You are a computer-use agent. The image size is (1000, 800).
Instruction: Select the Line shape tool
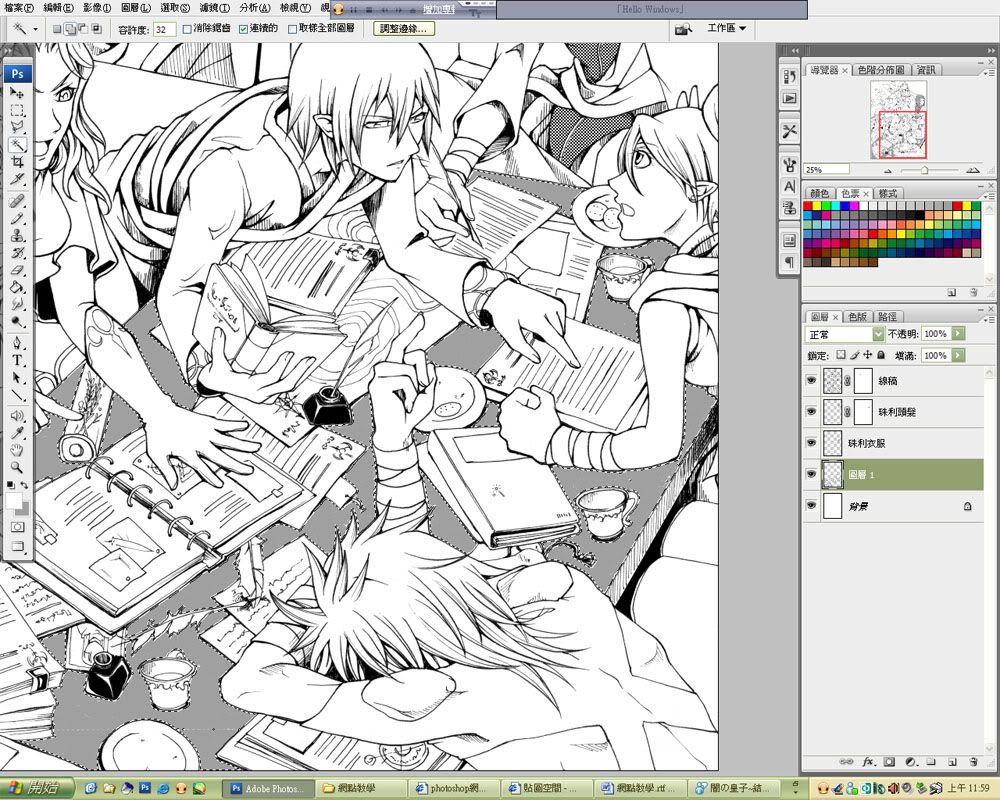pos(17,395)
